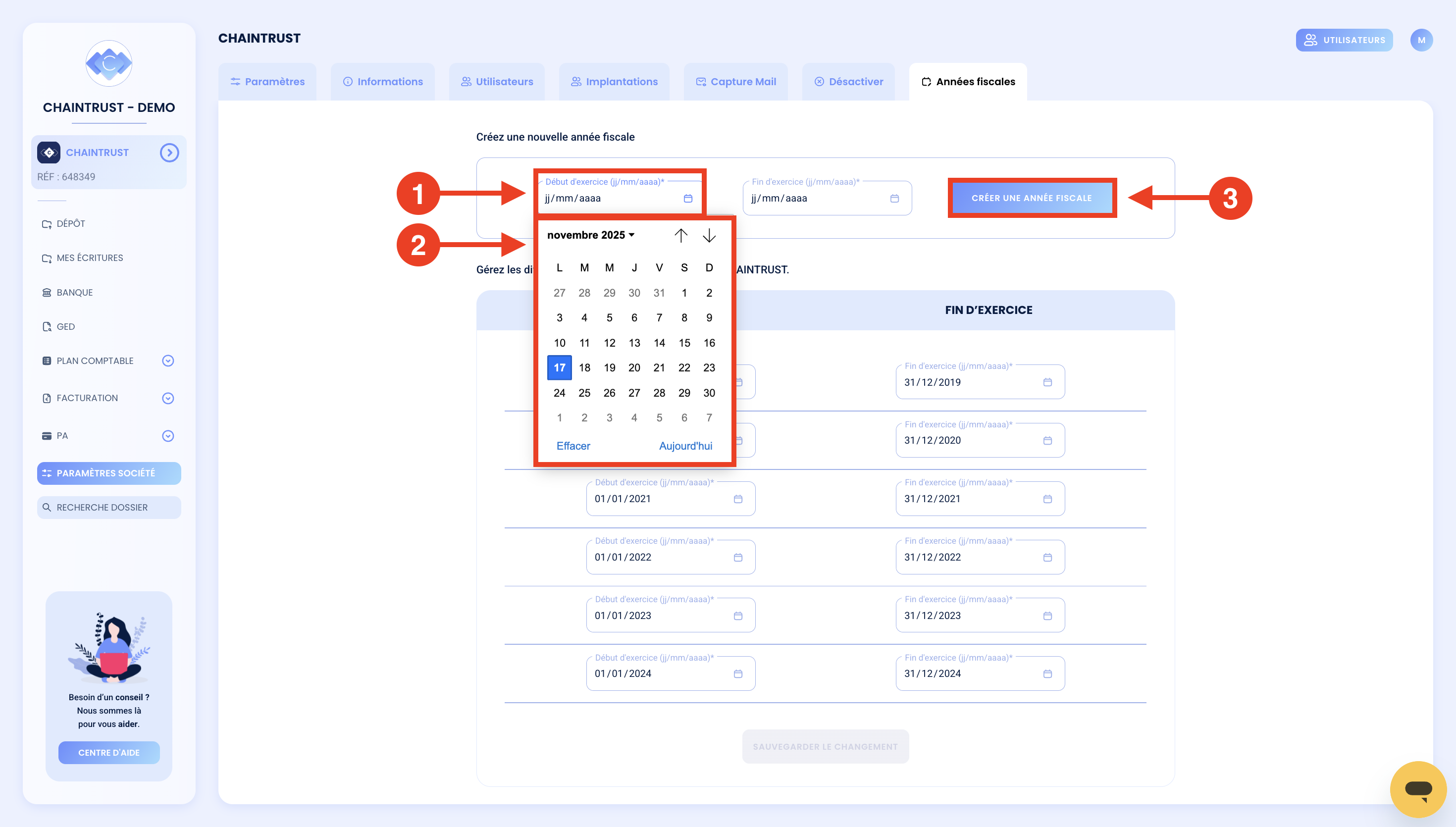This screenshot has height=827, width=1456.
Task: Click calendar icon for 31/12/2024 field
Action: (1047, 673)
